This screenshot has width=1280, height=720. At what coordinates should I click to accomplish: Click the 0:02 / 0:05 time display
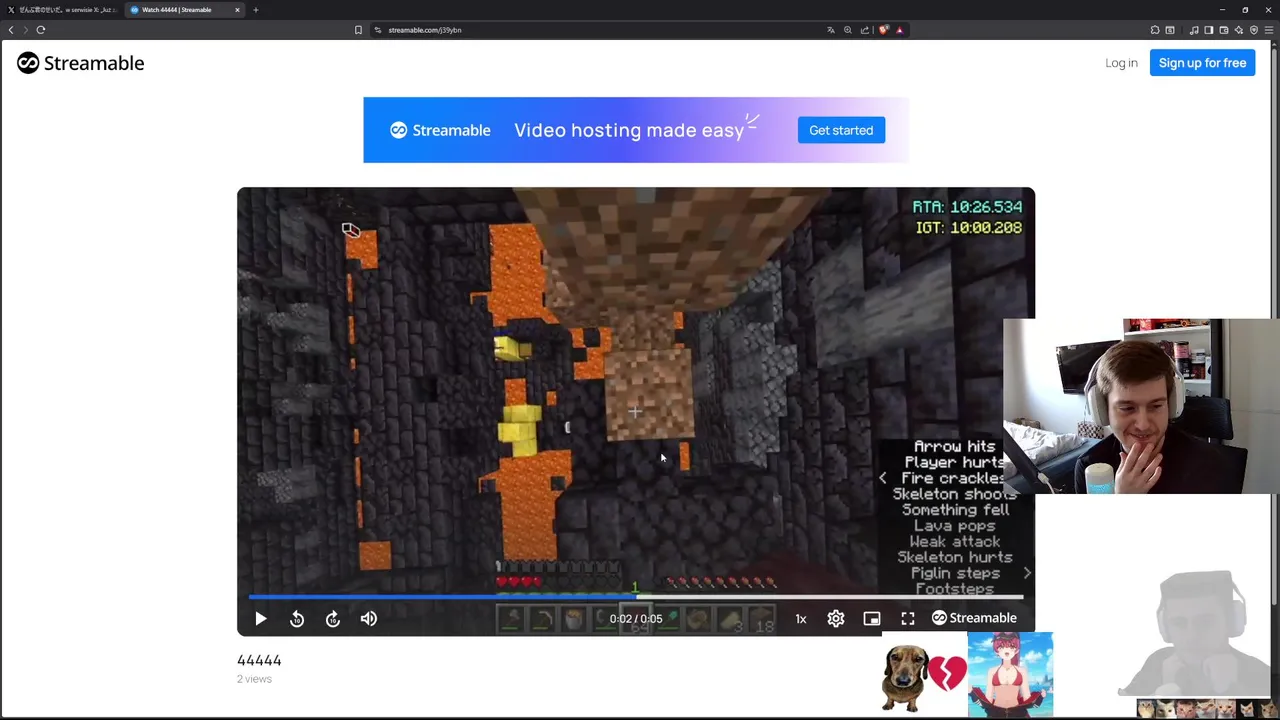coord(636,619)
